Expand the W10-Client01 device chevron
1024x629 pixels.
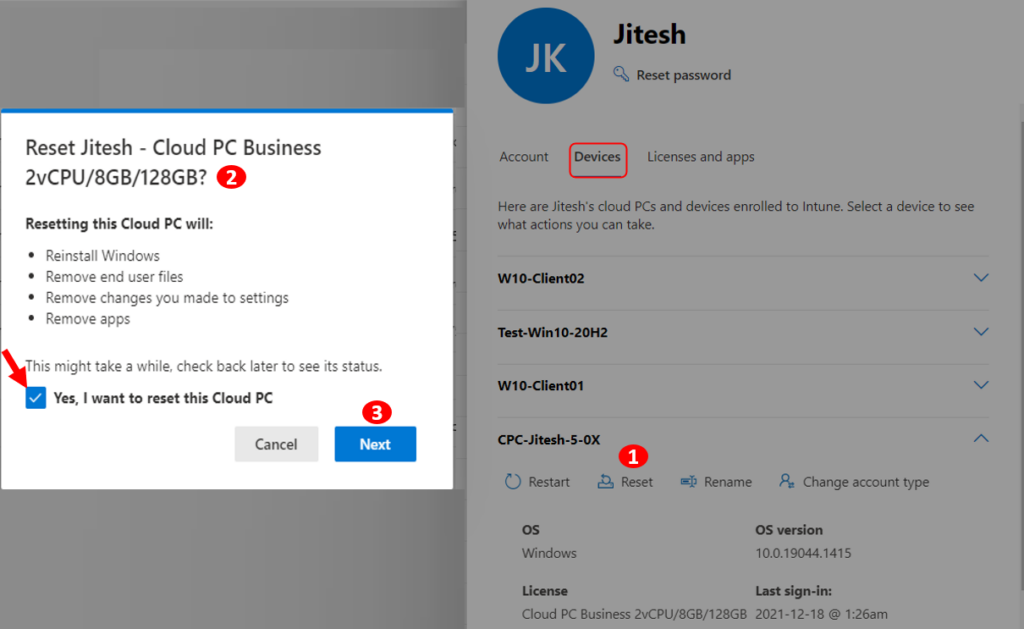(x=981, y=385)
